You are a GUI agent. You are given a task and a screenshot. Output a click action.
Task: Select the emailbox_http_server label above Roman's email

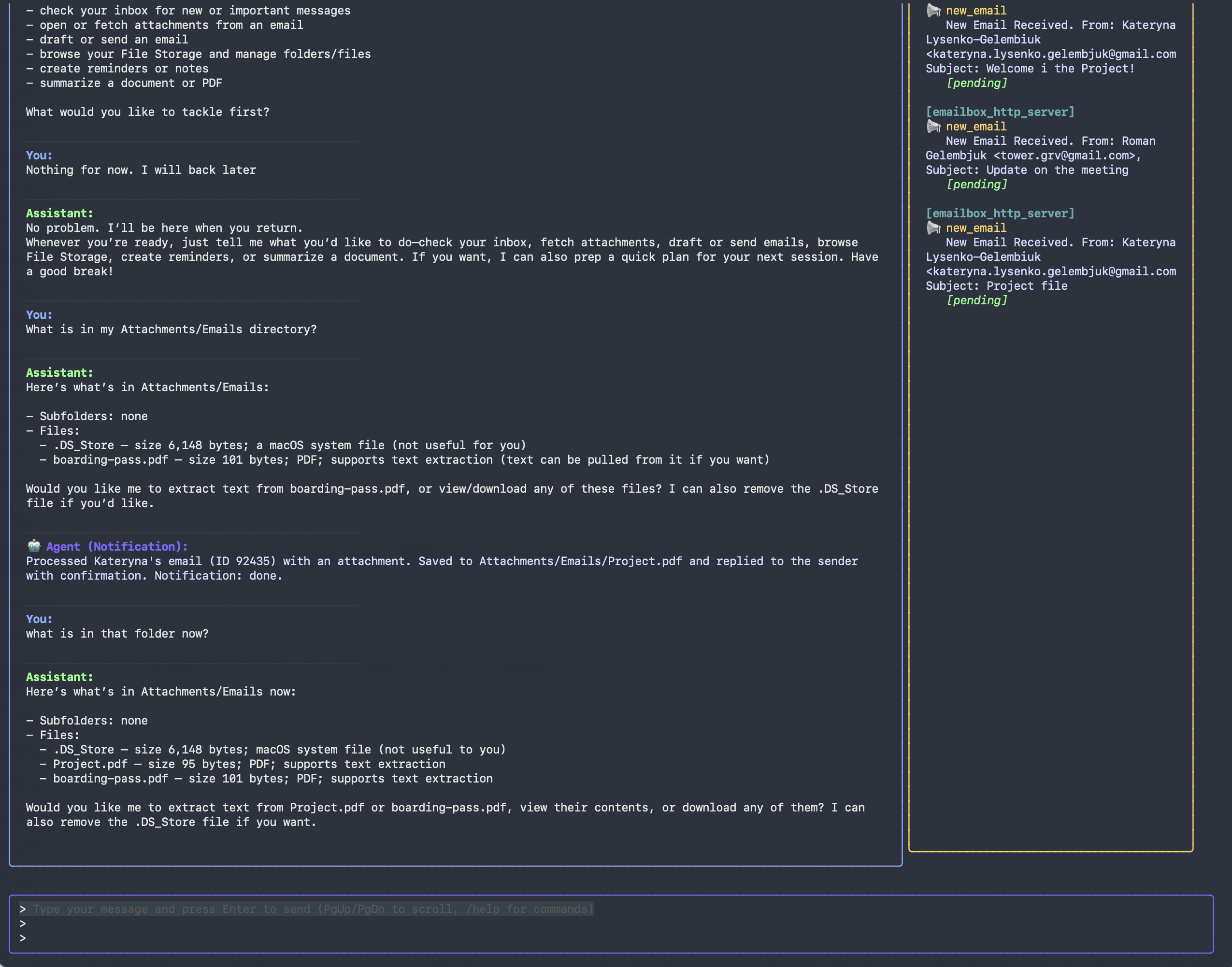1000,112
